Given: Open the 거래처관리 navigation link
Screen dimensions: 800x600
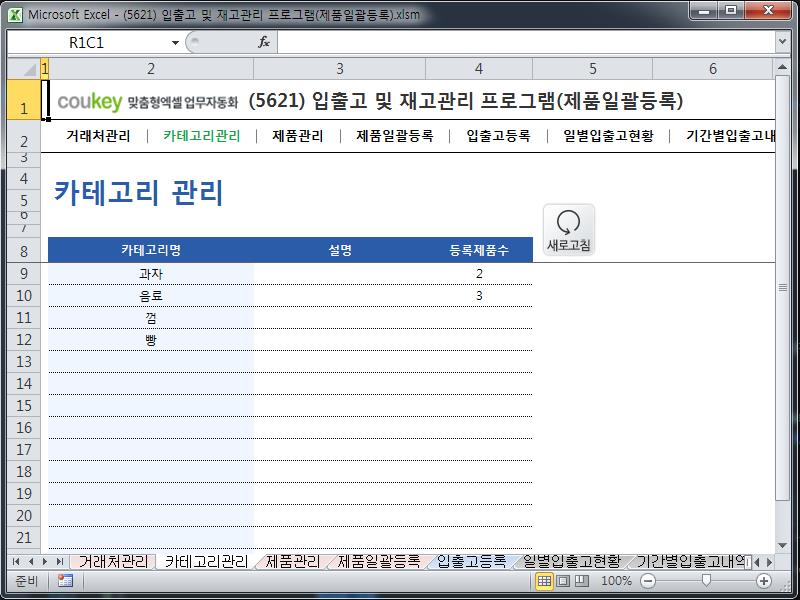Looking at the screenshot, I should pos(98,136).
